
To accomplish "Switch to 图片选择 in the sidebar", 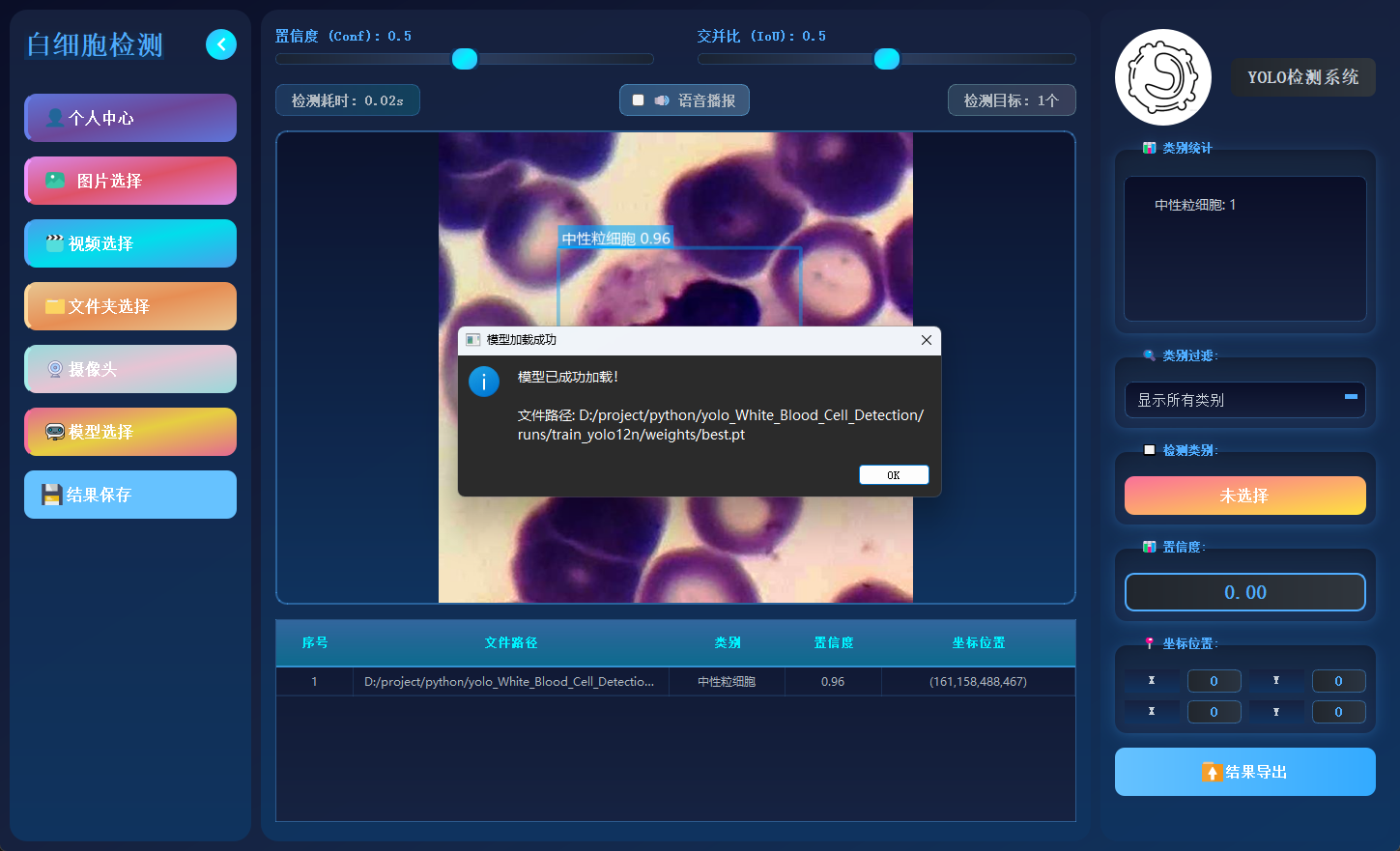I will point(130,181).
